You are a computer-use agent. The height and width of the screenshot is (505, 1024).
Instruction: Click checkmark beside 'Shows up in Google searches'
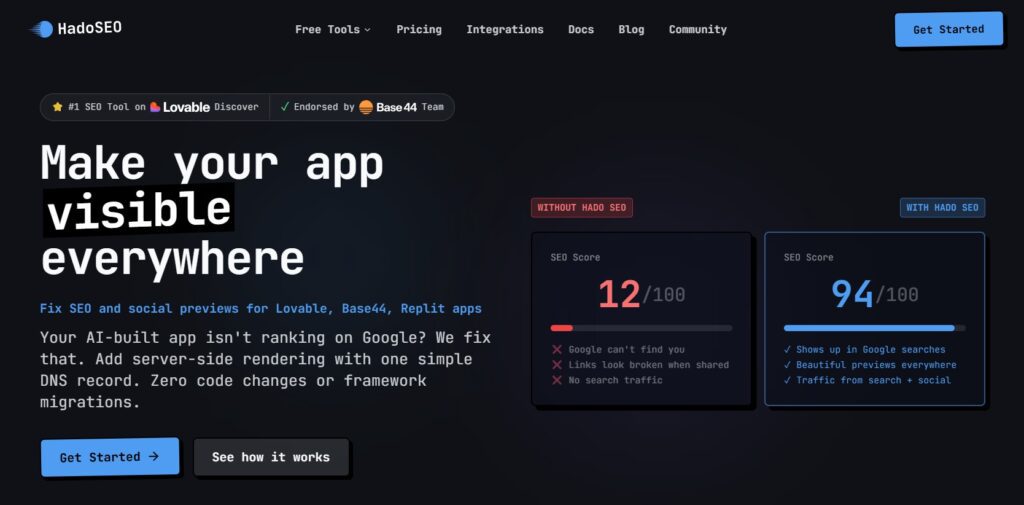pyautogui.click(x=788, y=350)
